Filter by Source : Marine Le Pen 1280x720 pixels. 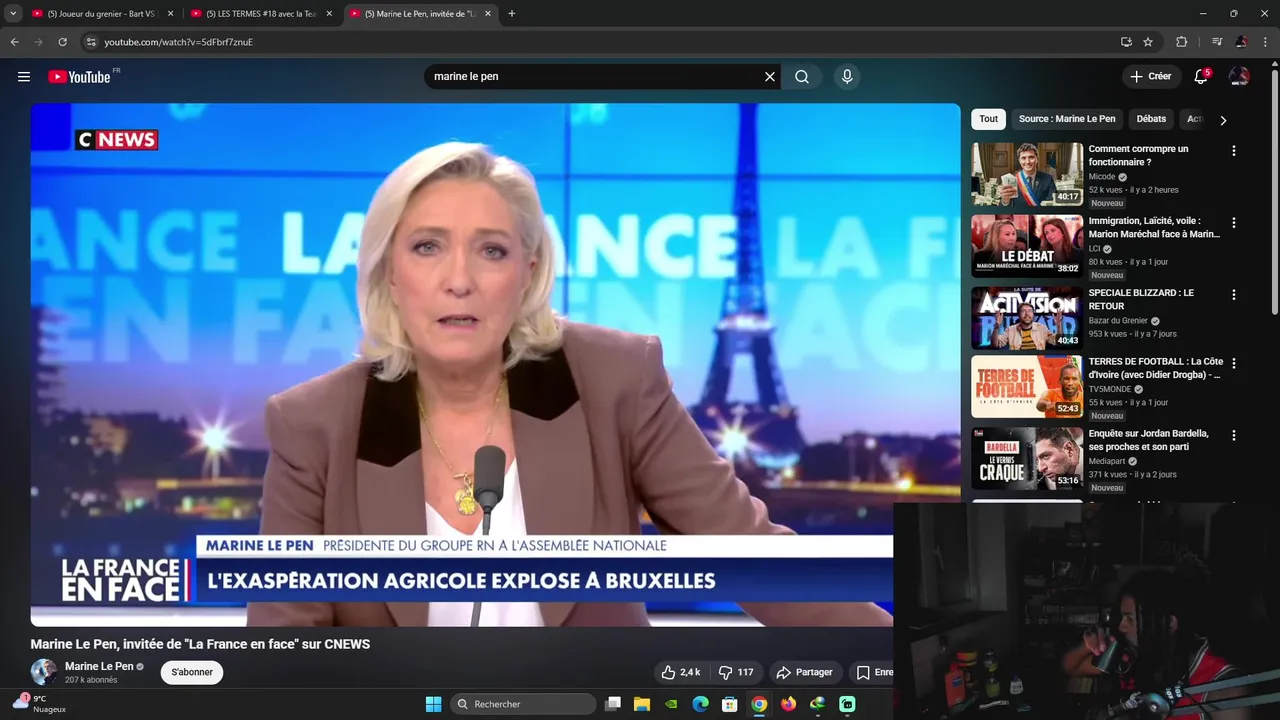1067,119
